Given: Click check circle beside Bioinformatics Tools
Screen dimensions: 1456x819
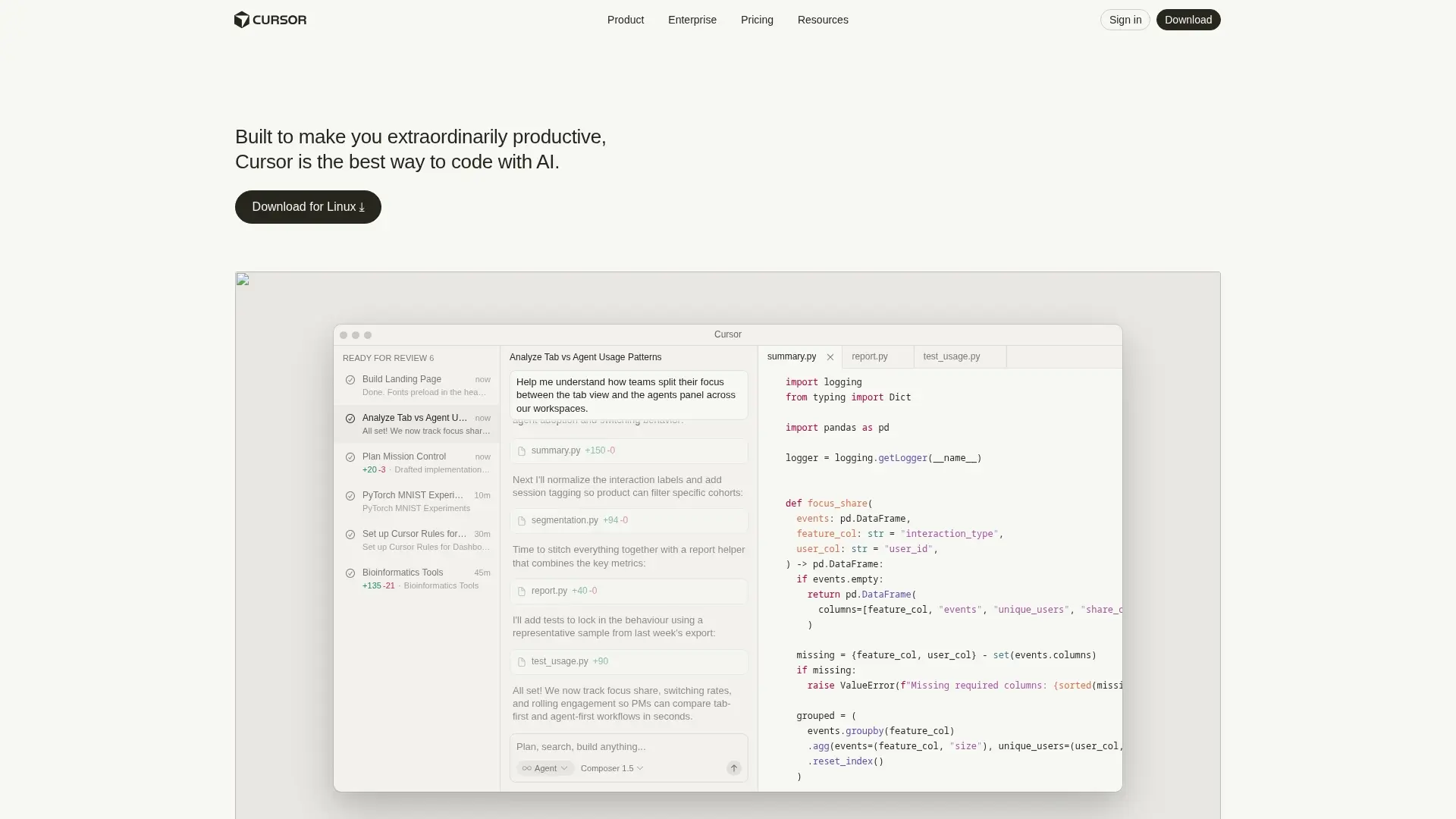Looking at the screenshot, I should tap(350, 573).
